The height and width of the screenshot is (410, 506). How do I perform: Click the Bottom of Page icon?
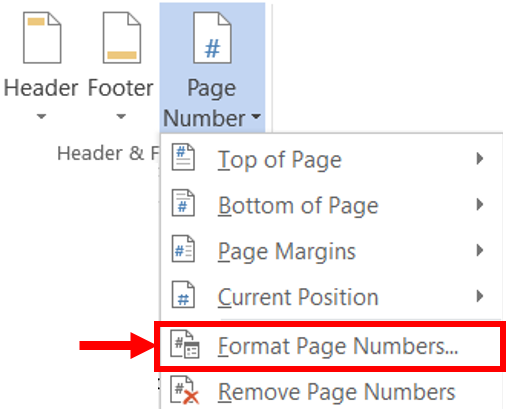(x=183, y=203)
